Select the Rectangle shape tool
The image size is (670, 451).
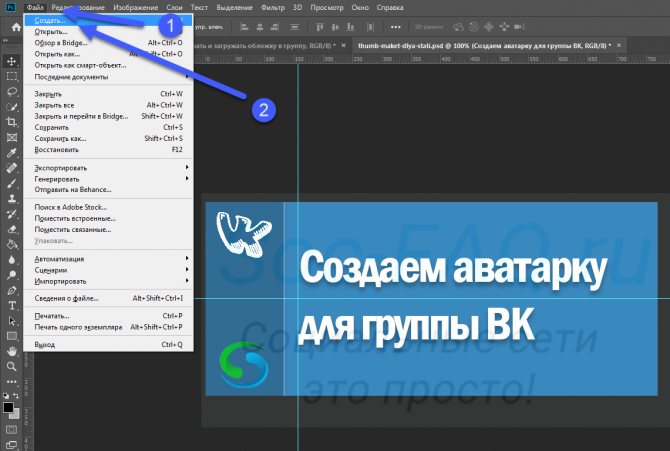(12, 336)
